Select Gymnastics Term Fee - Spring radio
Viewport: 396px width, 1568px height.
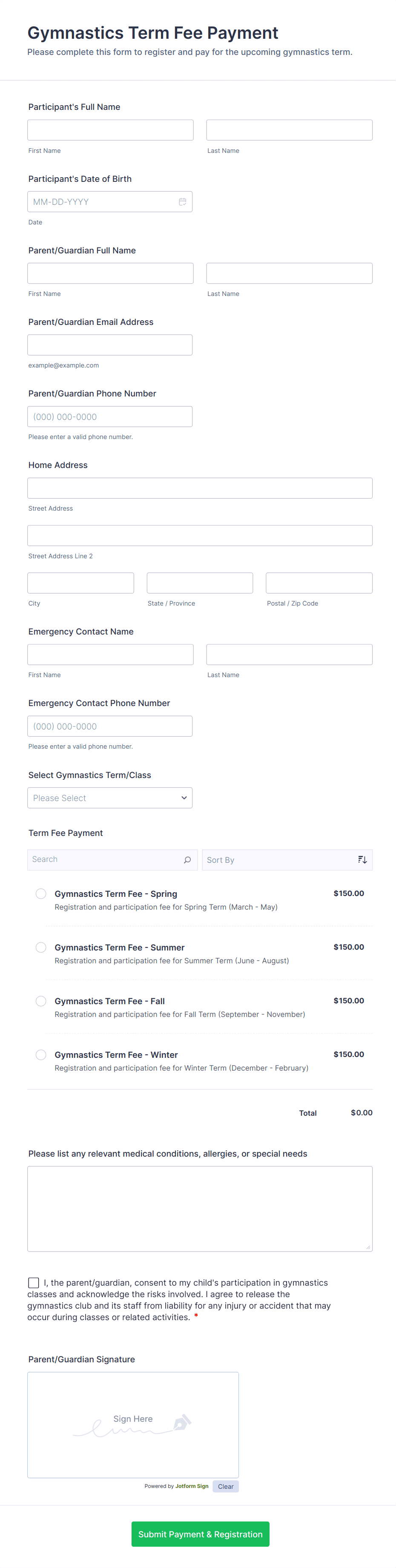tap(41, 893)
